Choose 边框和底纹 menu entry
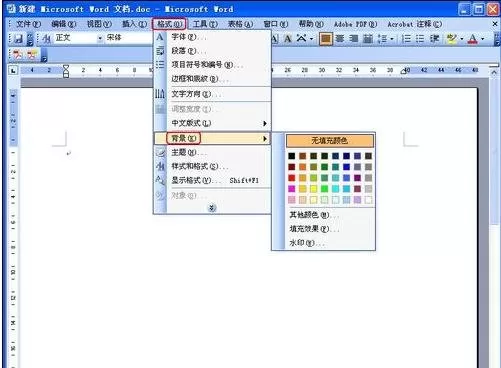This screenshot has height=368, width=501. click(x=212, y=79)
